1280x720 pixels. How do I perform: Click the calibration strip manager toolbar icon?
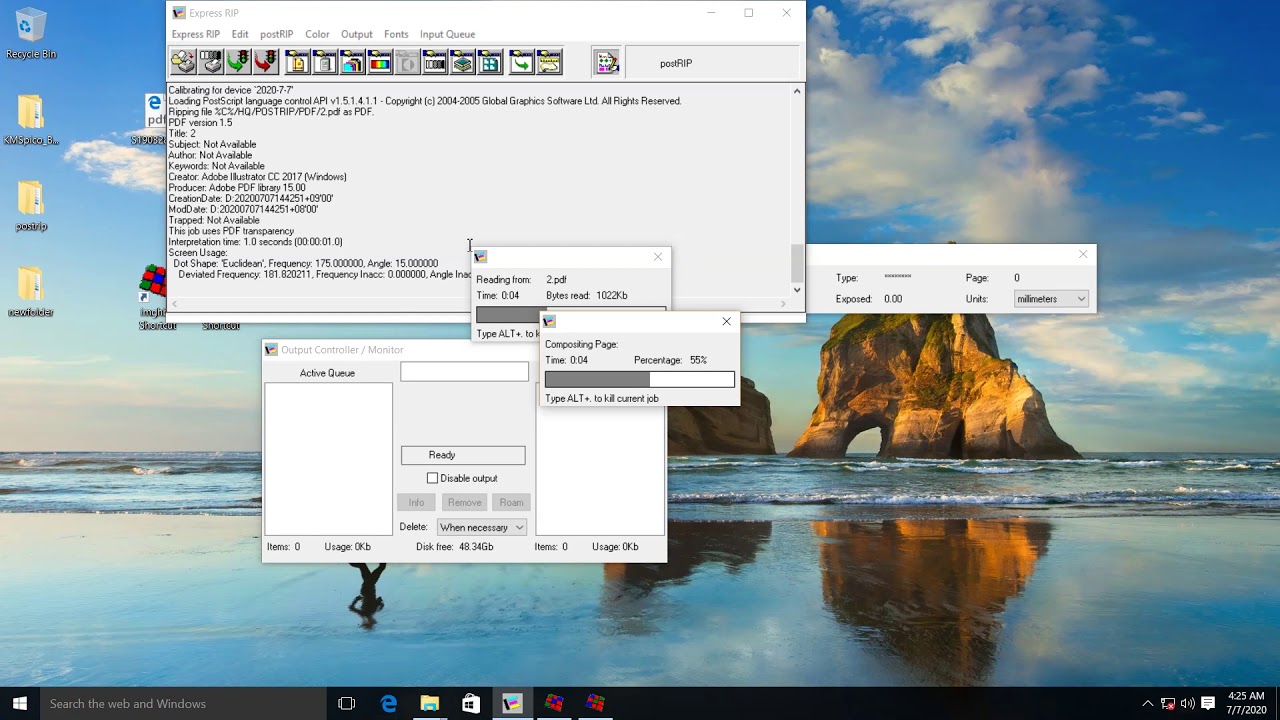pos(435,63)
